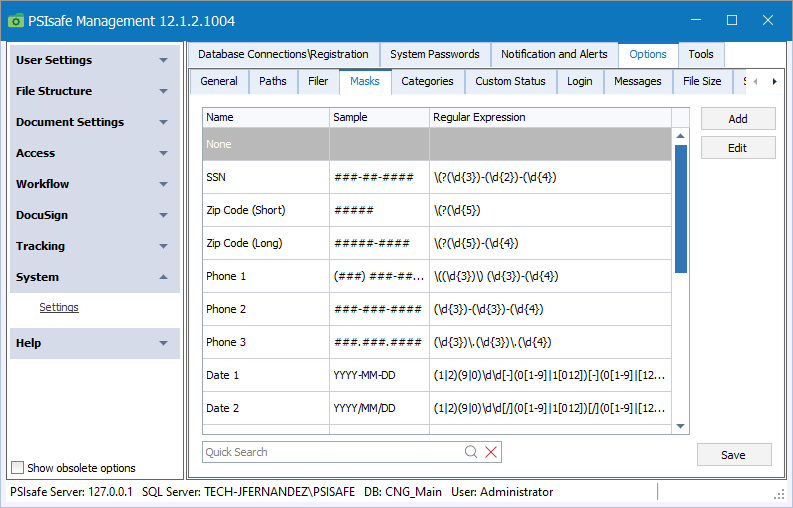Select the Options tab
This screenshot has width=793, height=508.
tap(648, 54)
